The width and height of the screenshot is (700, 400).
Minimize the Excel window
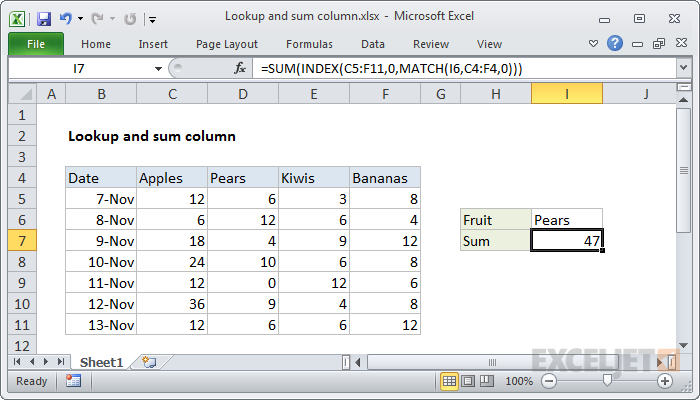[604, 20]
